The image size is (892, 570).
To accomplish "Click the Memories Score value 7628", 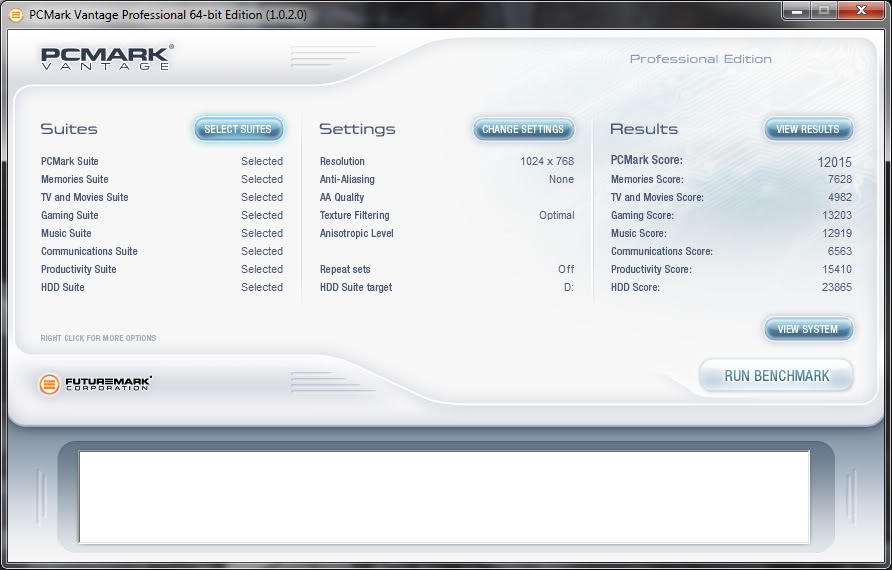I will click(840, 179).
